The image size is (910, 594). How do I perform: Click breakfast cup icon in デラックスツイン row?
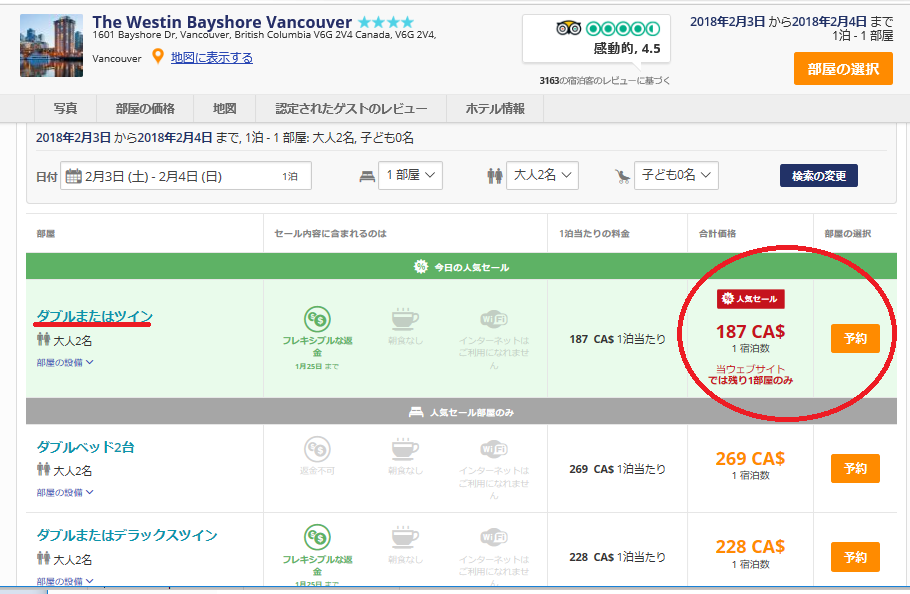click(405, 537)
